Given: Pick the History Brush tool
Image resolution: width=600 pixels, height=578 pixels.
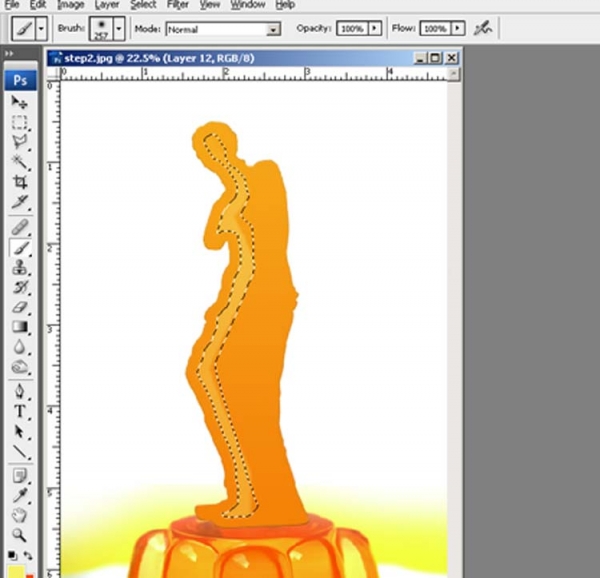Looking at the screenshot, I should [x=19, y=287].
